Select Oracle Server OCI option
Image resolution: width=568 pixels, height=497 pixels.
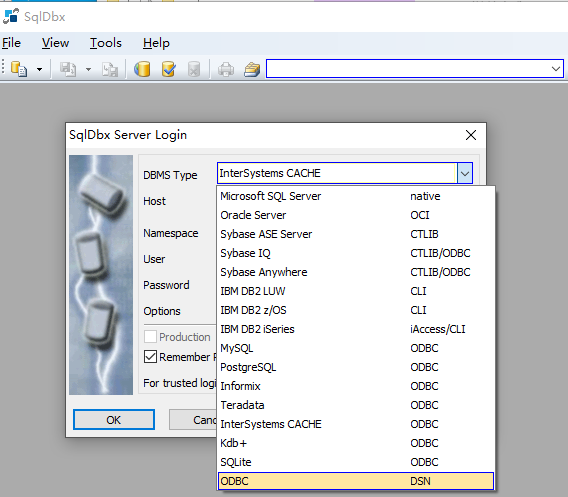pyautogui.click(x=356, y=215)
